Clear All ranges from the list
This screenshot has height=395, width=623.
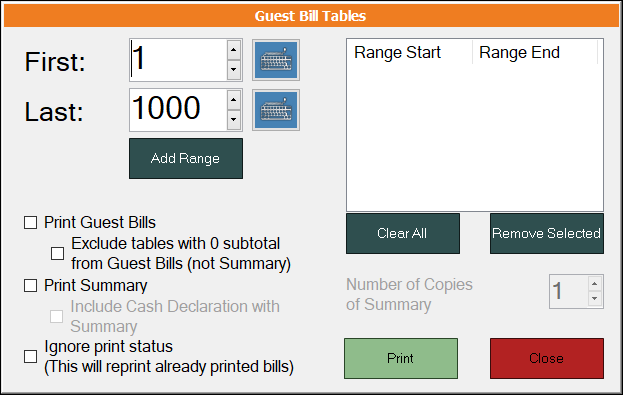402,233
